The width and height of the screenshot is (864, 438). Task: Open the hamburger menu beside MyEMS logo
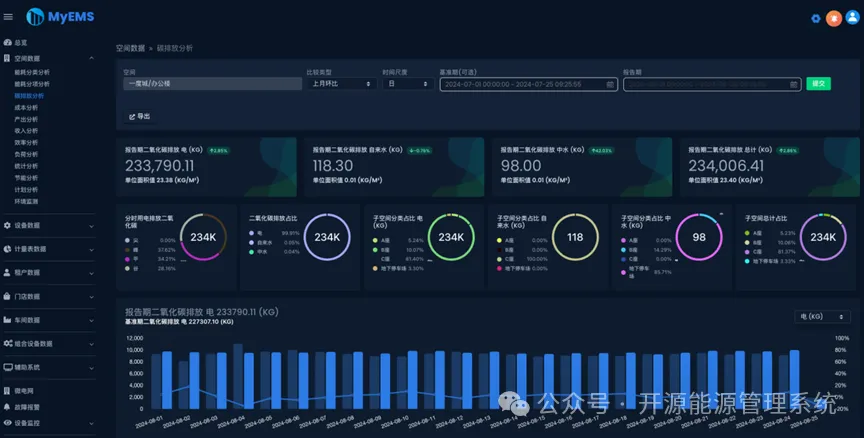tap(8, 17)
